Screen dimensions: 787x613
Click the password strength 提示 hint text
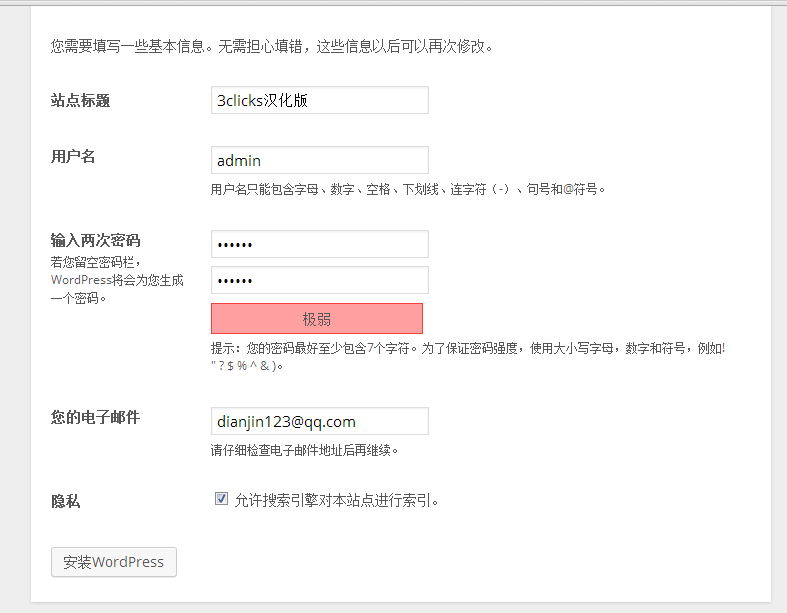click(x=468, y=348)
